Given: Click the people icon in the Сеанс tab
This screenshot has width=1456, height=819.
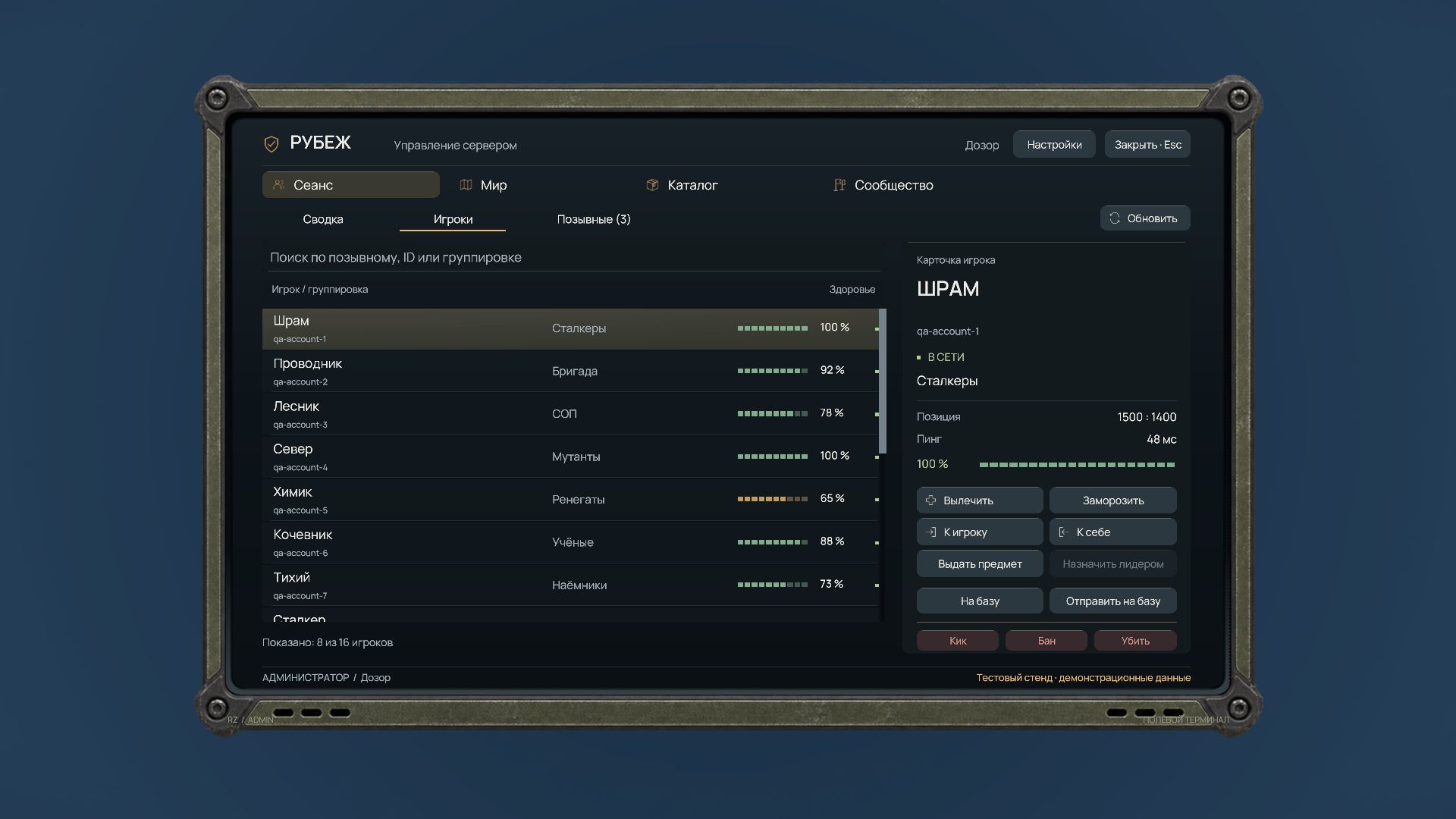Looking at the screenshot, I should 279,185.
